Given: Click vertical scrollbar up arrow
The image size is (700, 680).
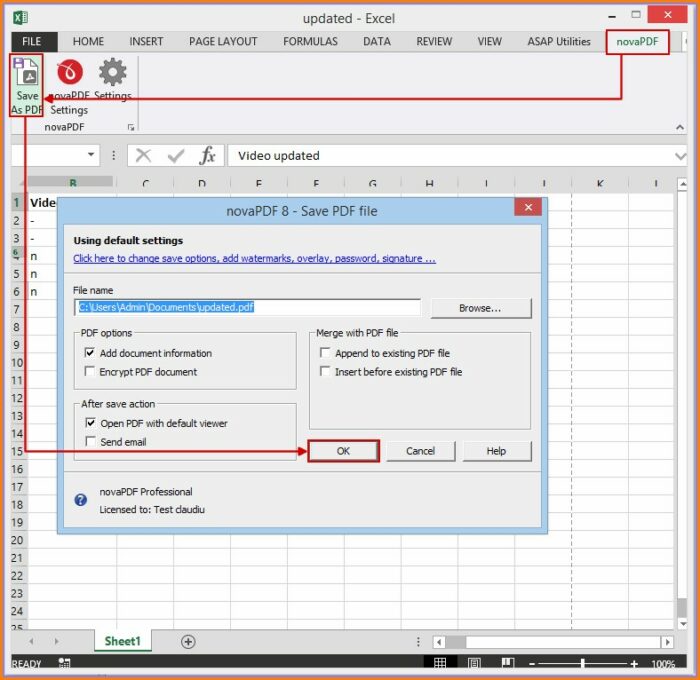Looking at the screenshot, I should (x=682, y=184).
